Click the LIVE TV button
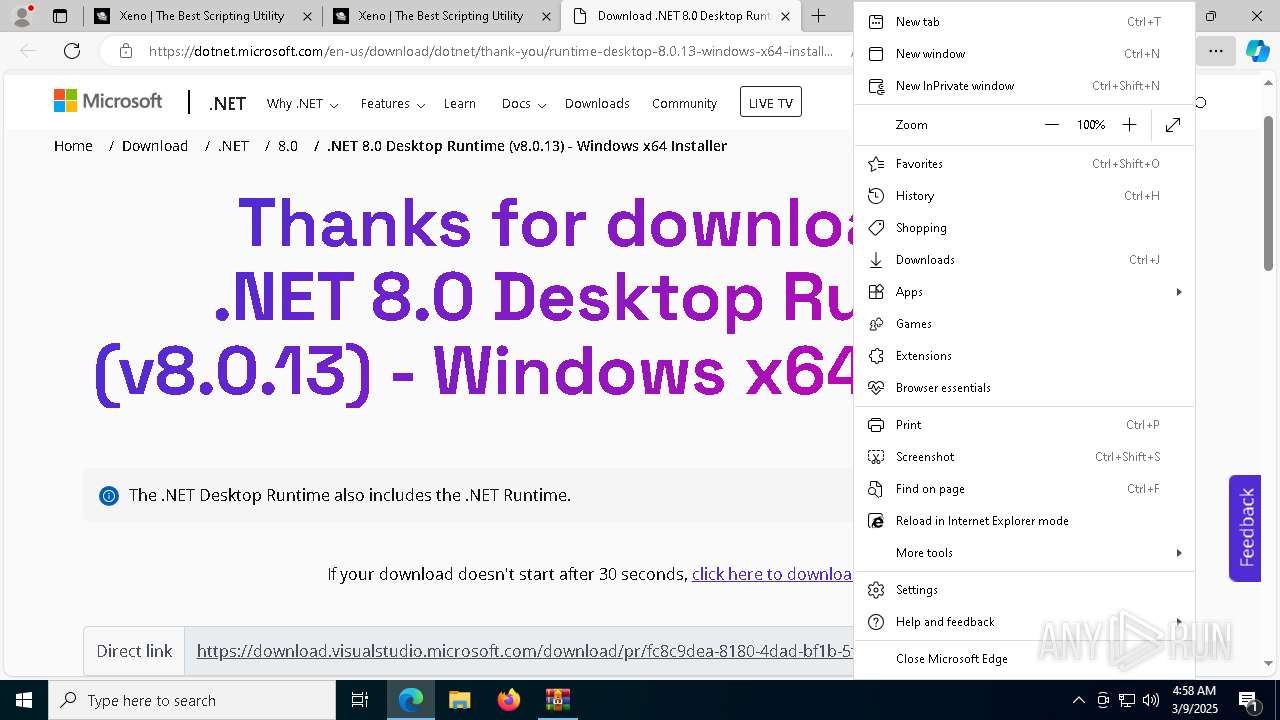This screenshot has width=1280, height=720. [x=771, y=102]
